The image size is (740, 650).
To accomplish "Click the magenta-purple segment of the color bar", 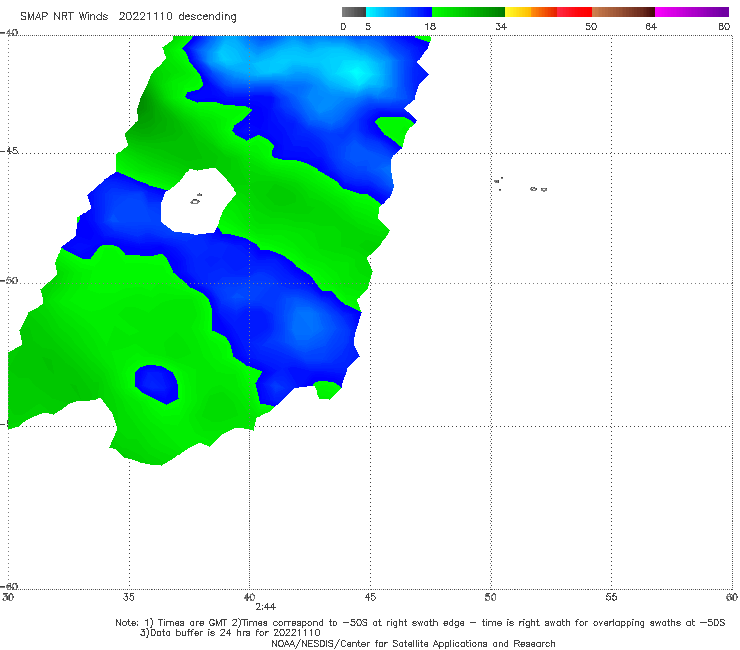I will pos(692,12).
